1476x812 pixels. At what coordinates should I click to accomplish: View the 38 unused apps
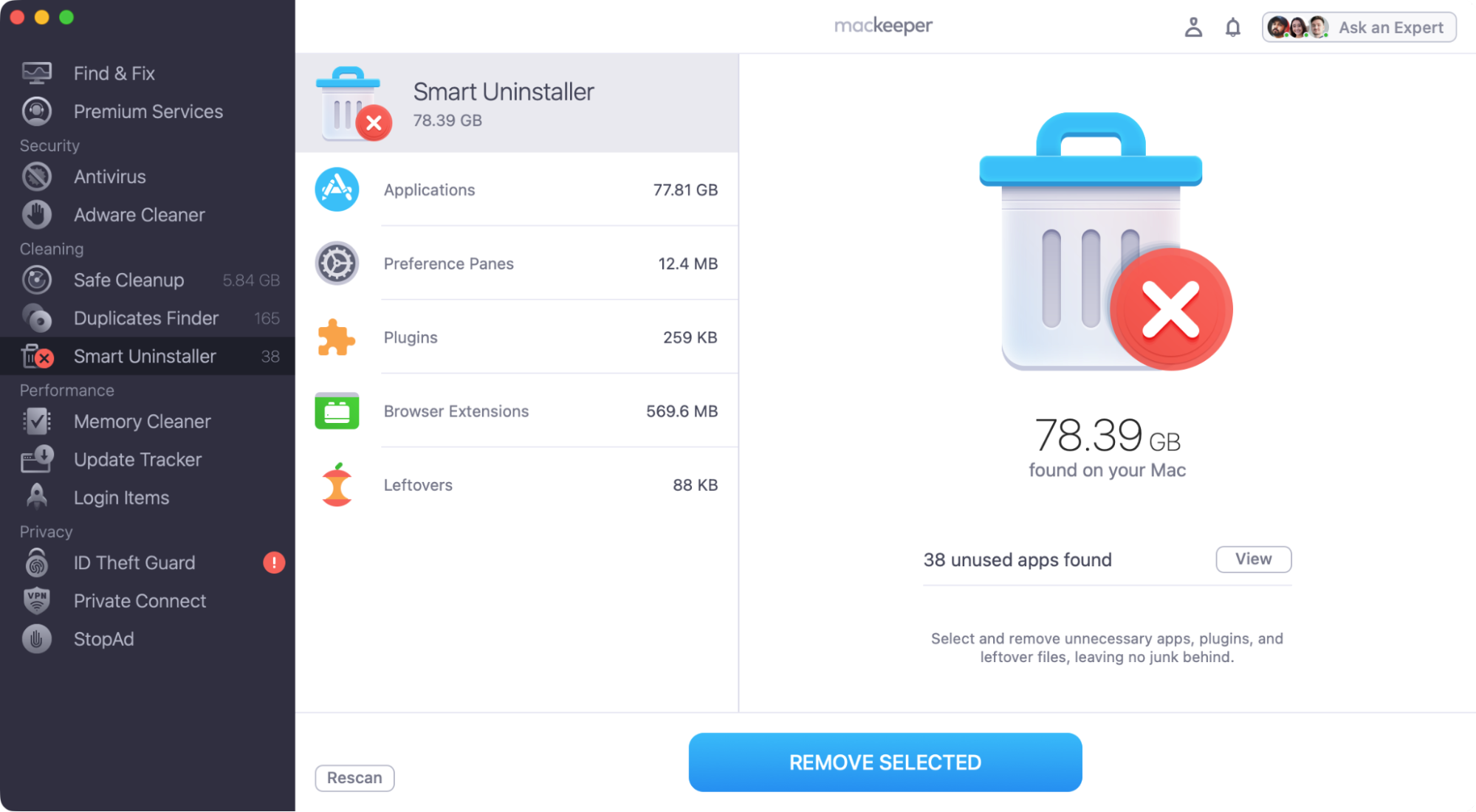pos(1253,559)
